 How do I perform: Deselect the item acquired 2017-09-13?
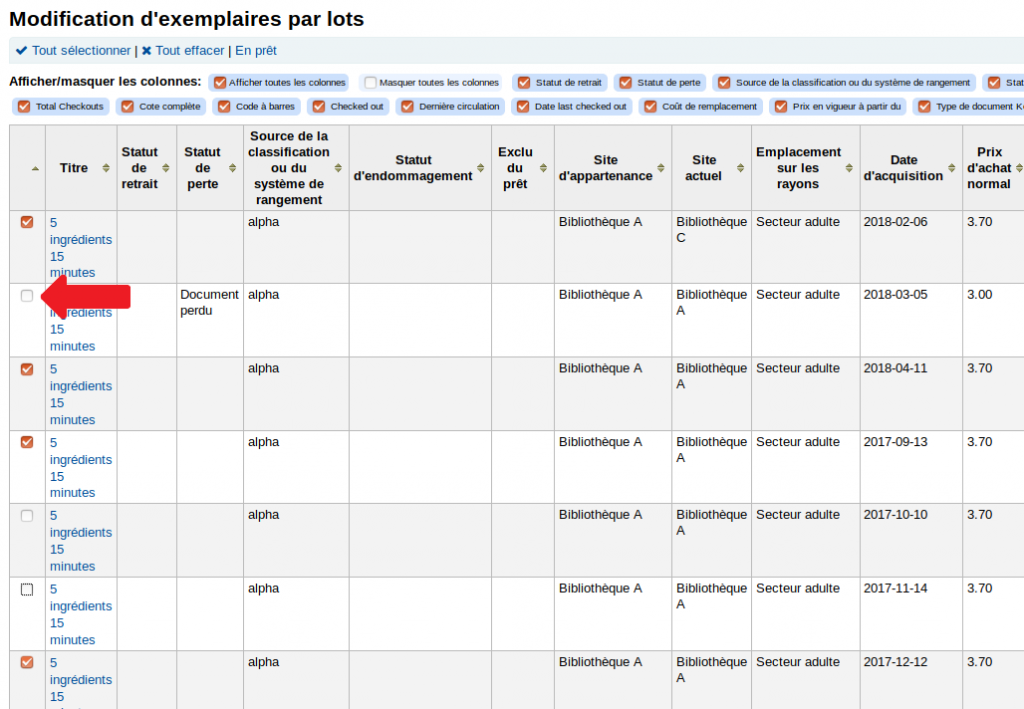tap(27, 442)
